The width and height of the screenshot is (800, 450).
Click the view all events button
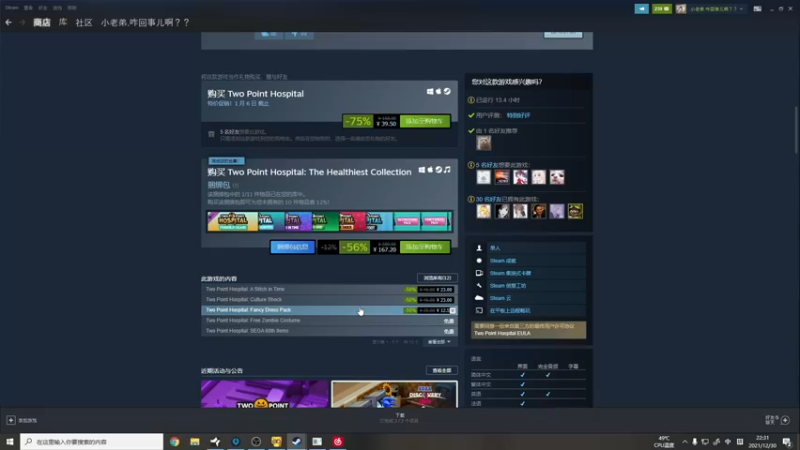pyautogui.click(x=441, y=370)
